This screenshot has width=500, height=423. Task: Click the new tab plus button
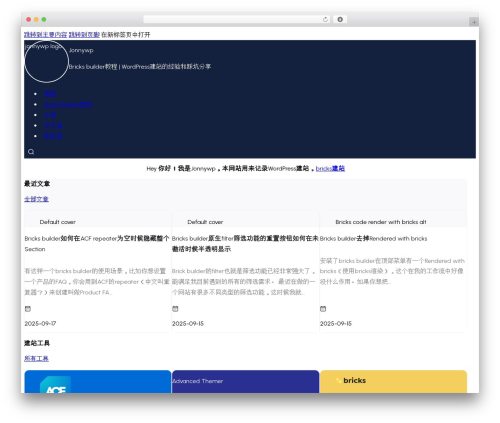point(474,22)
